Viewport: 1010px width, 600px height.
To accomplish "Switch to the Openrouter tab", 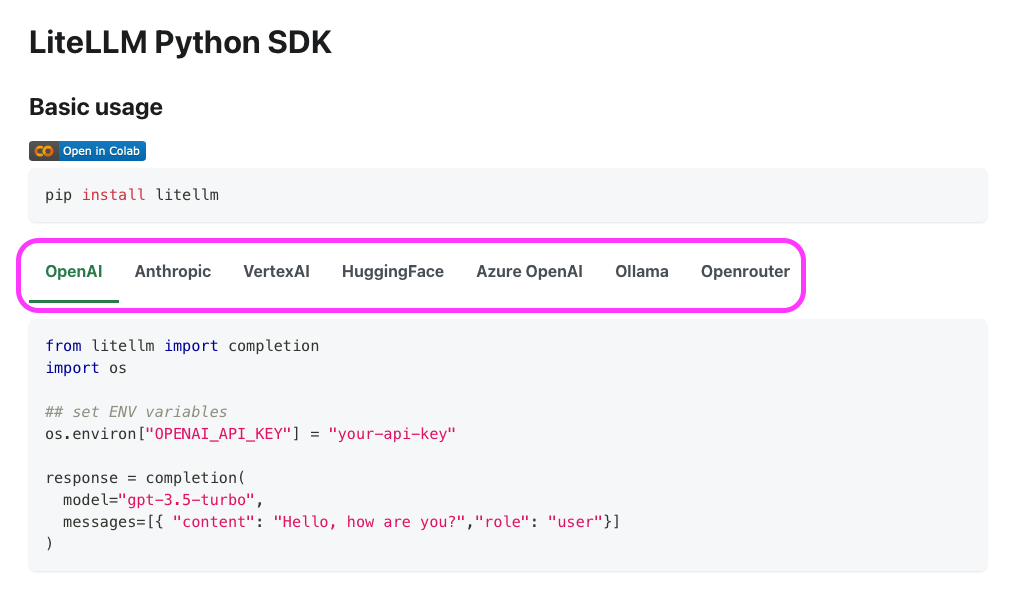I will click(745, 271).
